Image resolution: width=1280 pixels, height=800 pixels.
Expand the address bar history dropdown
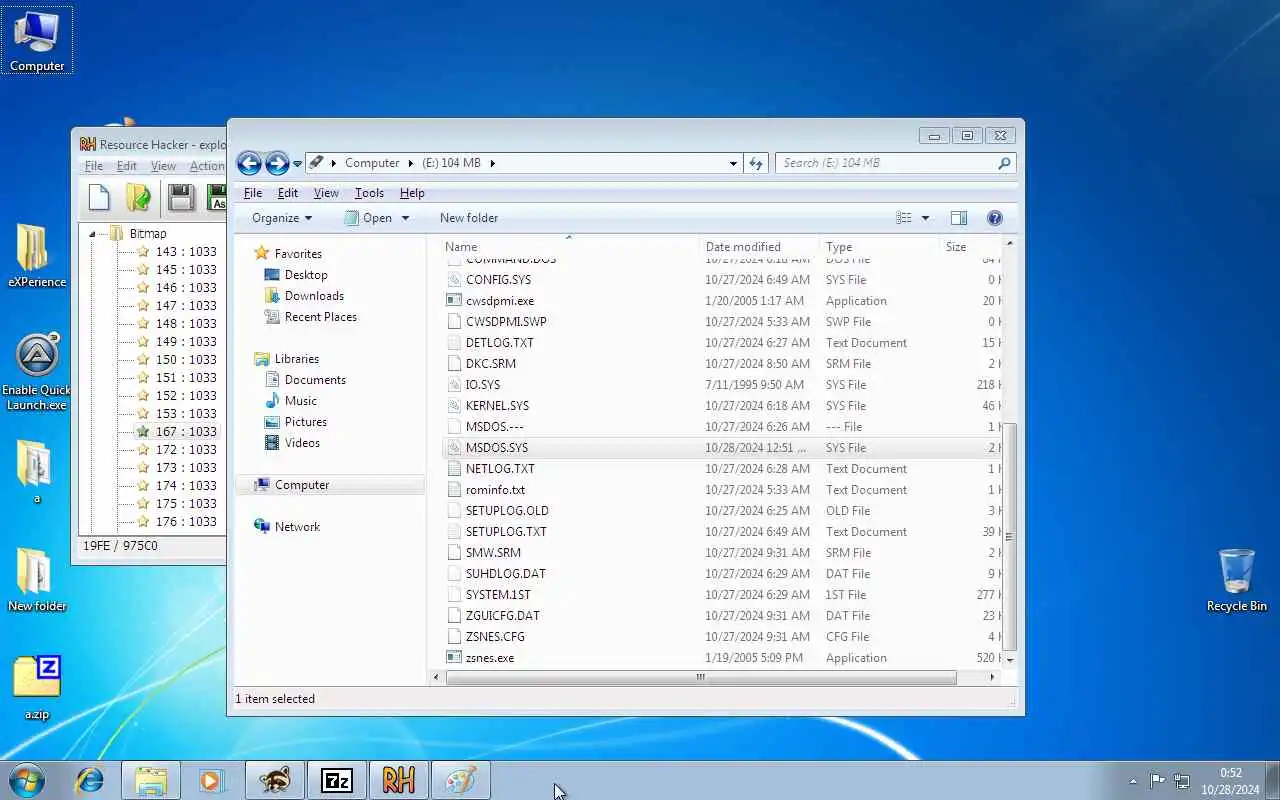coord(734,163)
